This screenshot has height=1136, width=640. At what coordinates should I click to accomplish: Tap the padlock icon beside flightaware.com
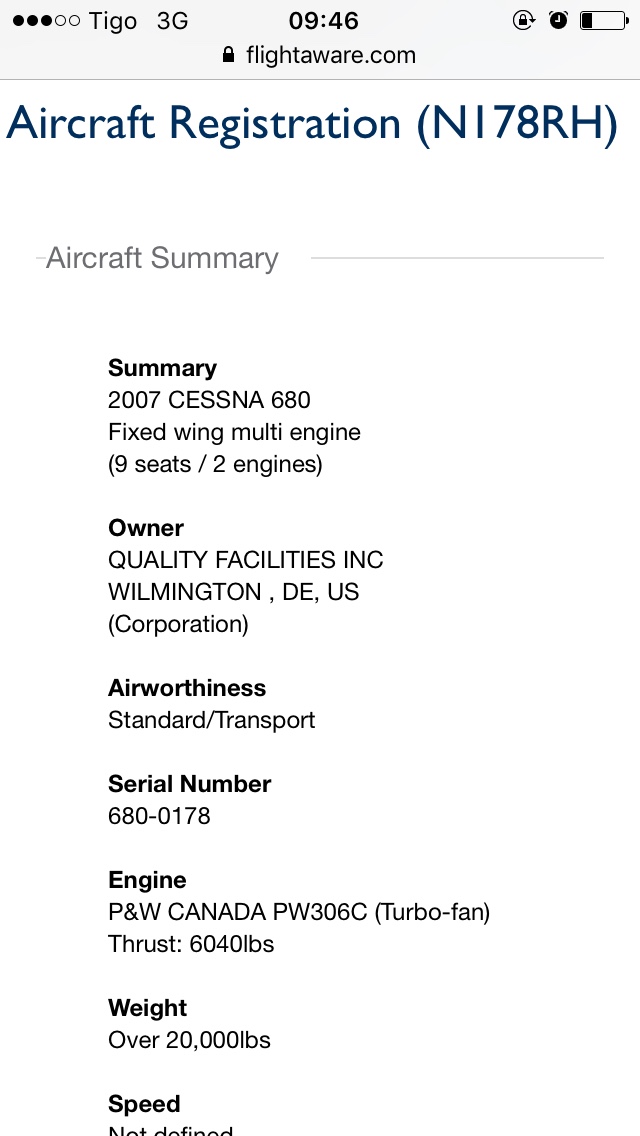(229, 54)
